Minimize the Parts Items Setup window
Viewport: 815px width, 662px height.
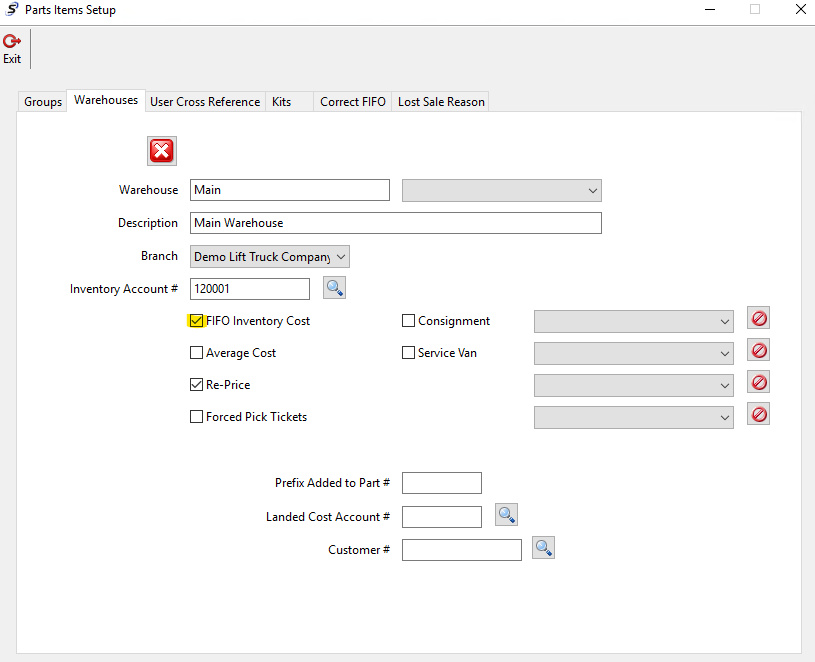pos(710,9)
